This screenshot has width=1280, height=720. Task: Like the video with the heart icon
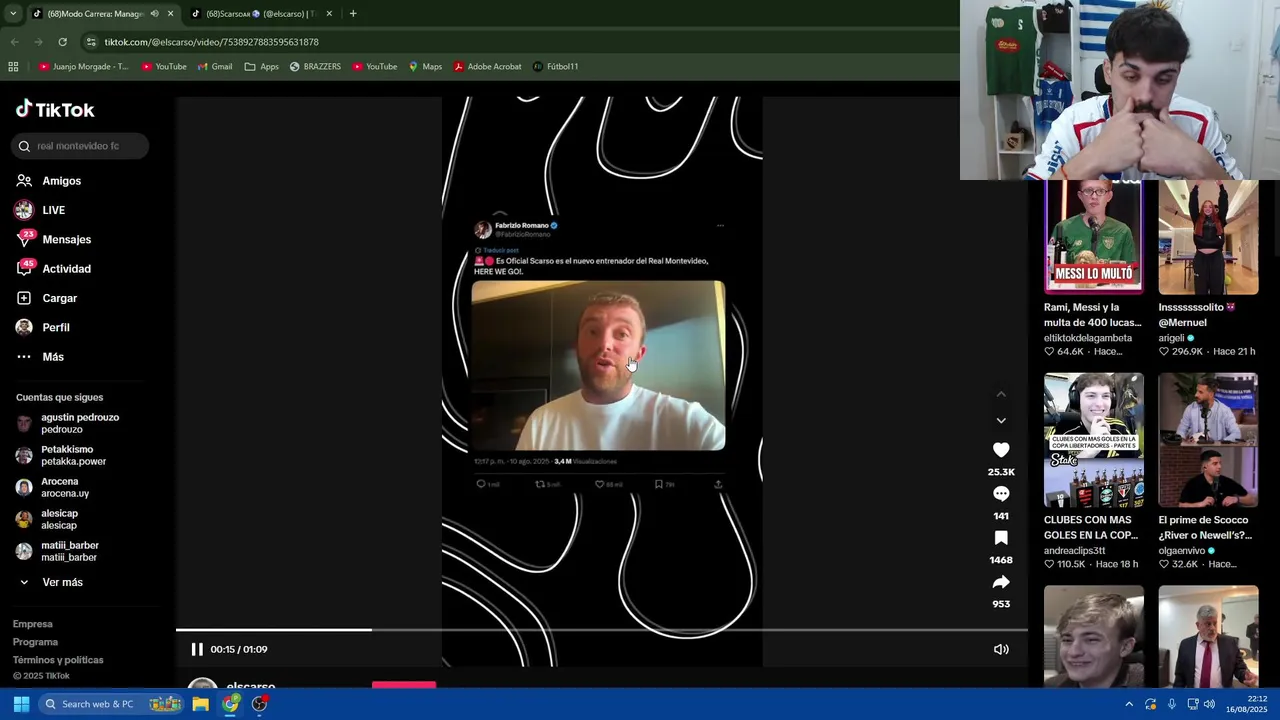(1001, 450)
